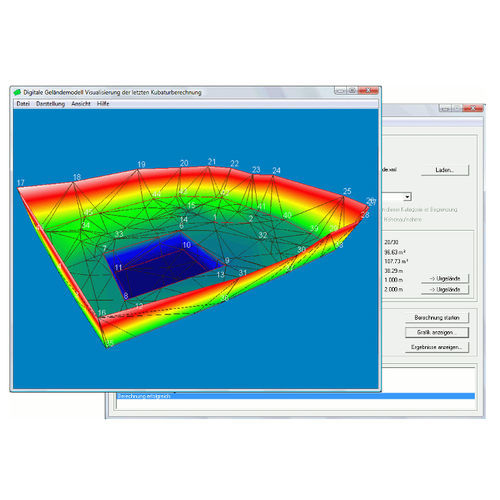Click Urgelände button beside 1.000 m

[x=445, y=278]
